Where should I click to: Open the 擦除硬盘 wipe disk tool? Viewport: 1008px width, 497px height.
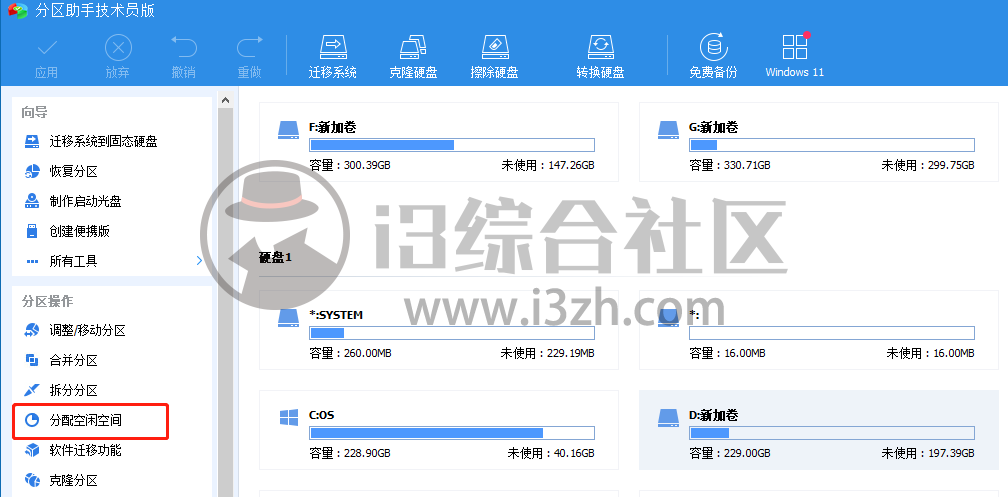[494, 57]
